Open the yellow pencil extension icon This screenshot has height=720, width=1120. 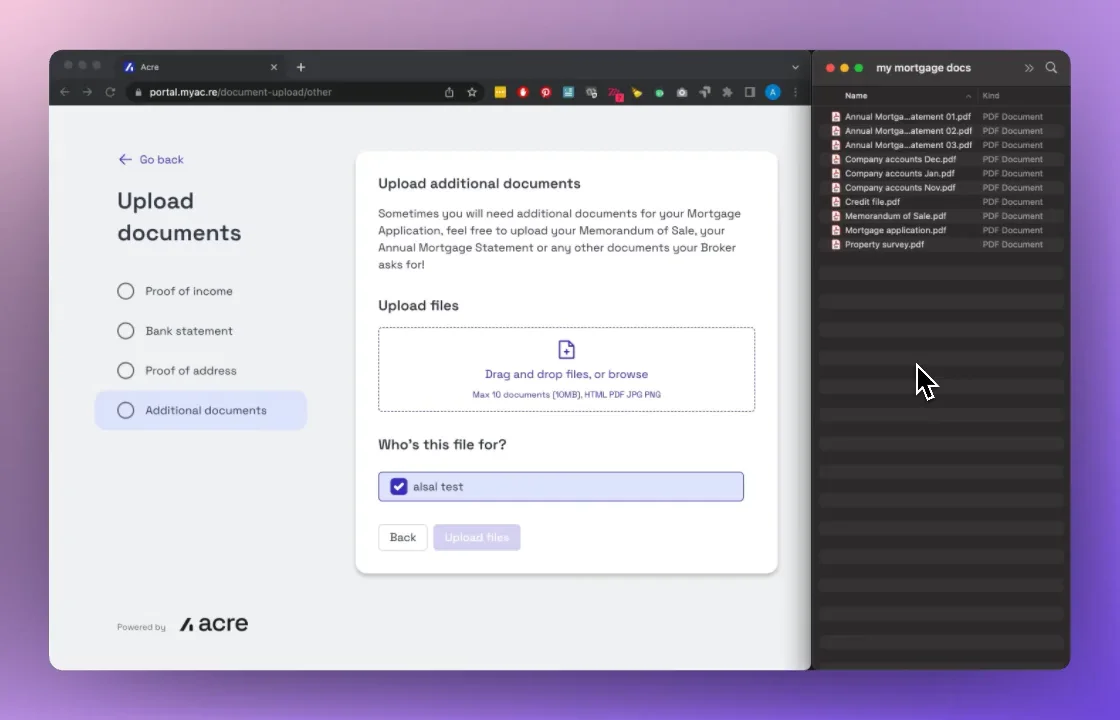click(x=636, y=92)
